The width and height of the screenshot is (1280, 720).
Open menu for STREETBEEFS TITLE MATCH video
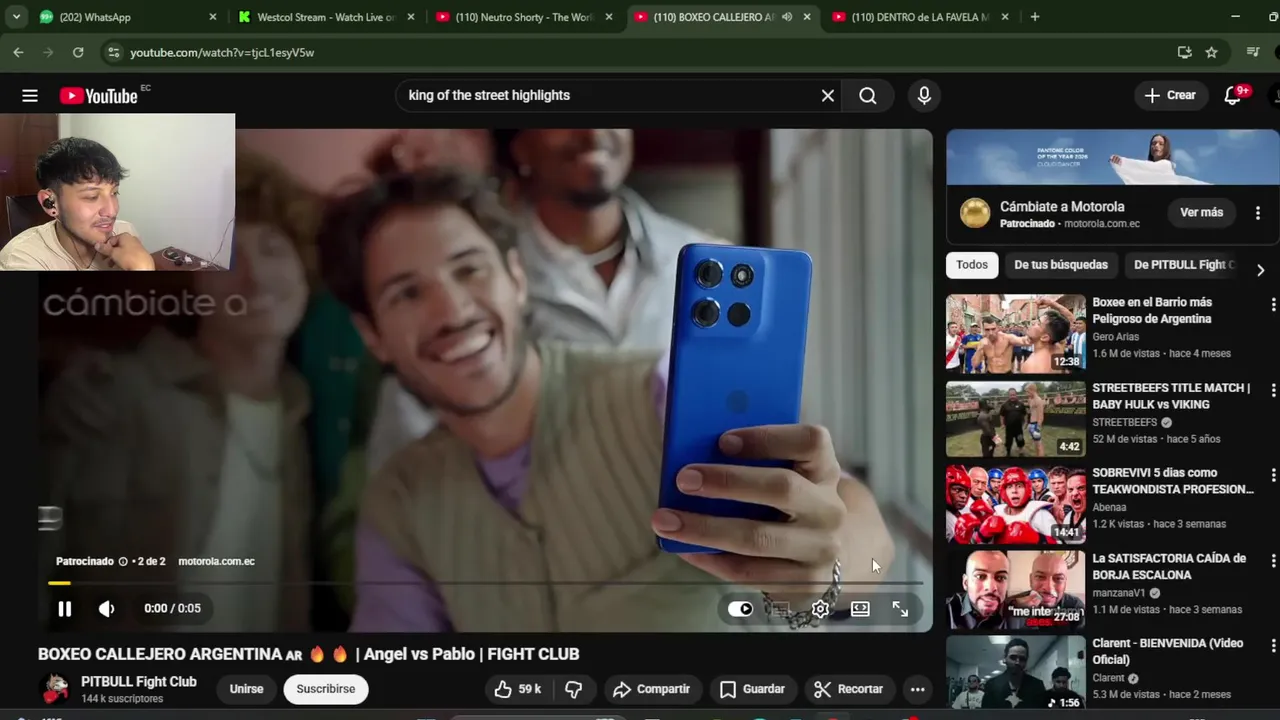pyautogui.click(x=1273, y=390)
